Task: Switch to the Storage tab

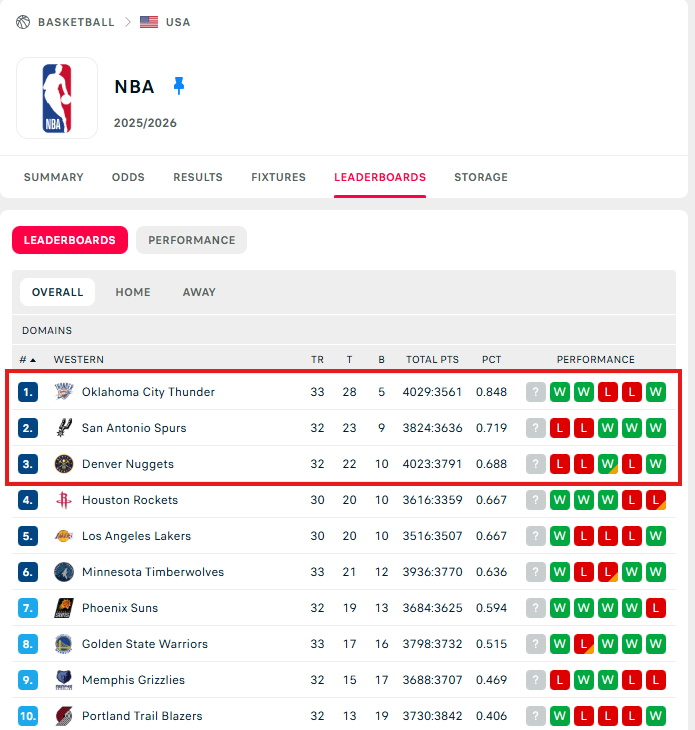Action: 481,177
